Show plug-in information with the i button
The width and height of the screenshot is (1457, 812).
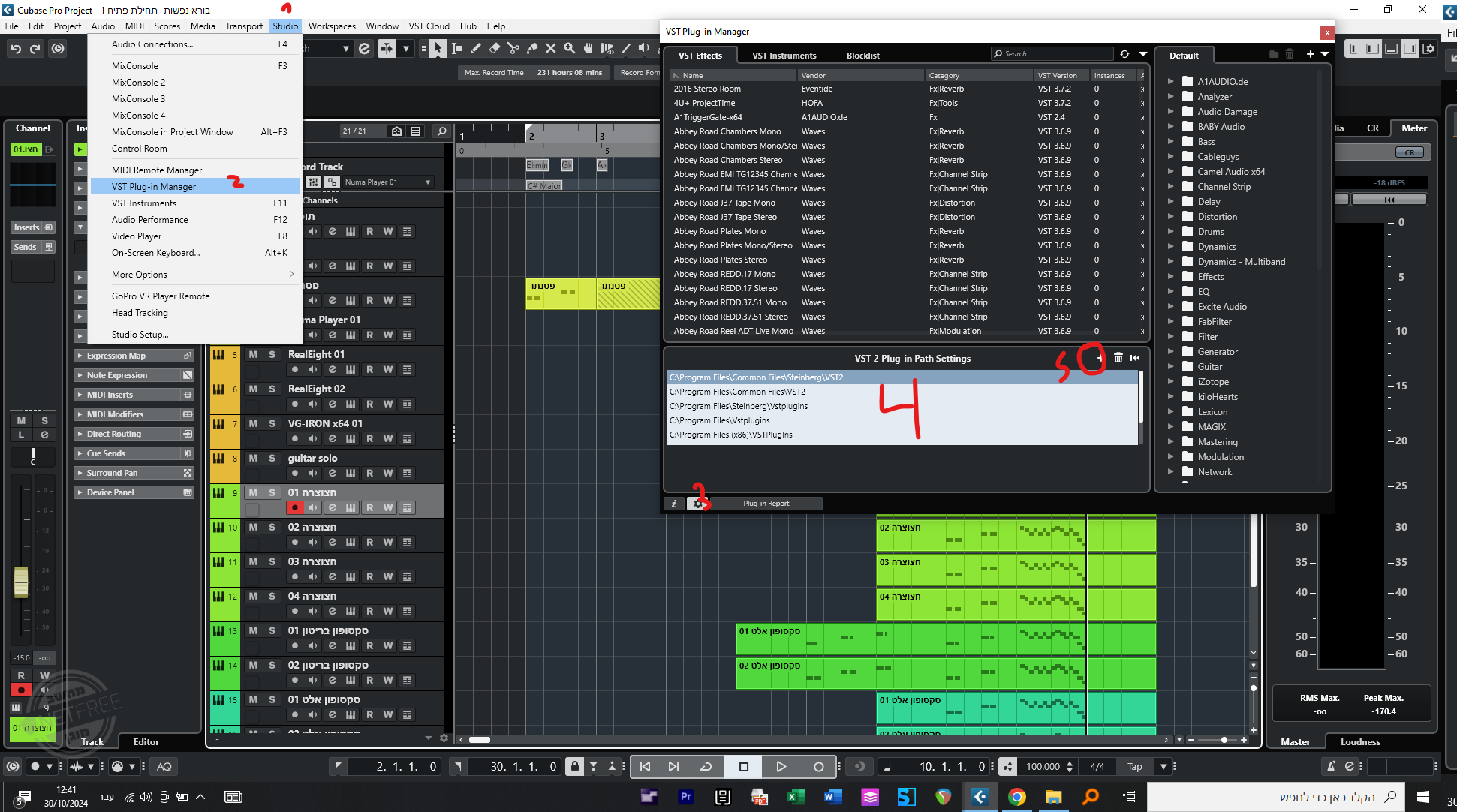[674, 504]
